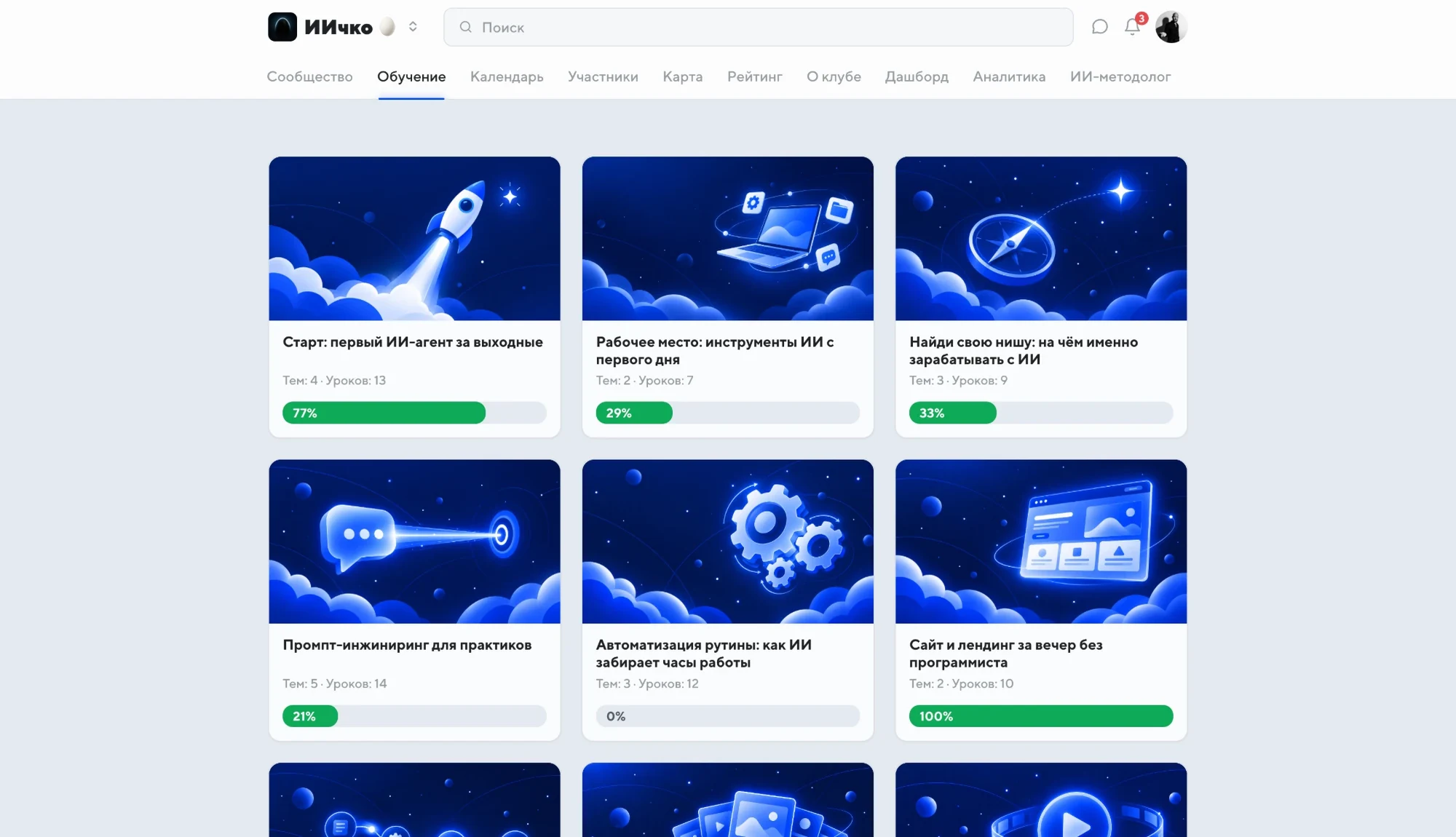Screen dimensions: 1456x837
Task: Open the compass niche course thumbnail
Action: click(x=1041, y=238)
